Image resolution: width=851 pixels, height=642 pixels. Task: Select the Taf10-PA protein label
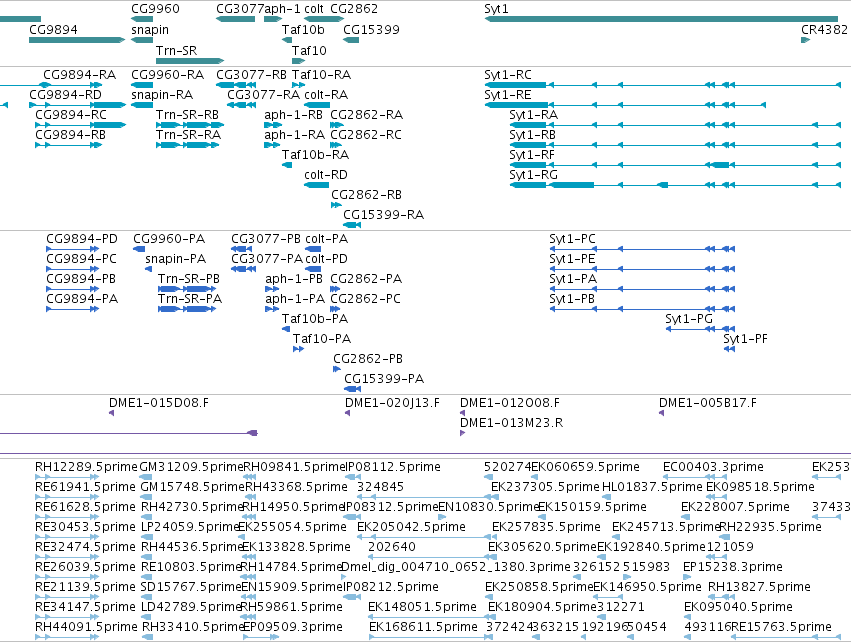pos(322,339)
